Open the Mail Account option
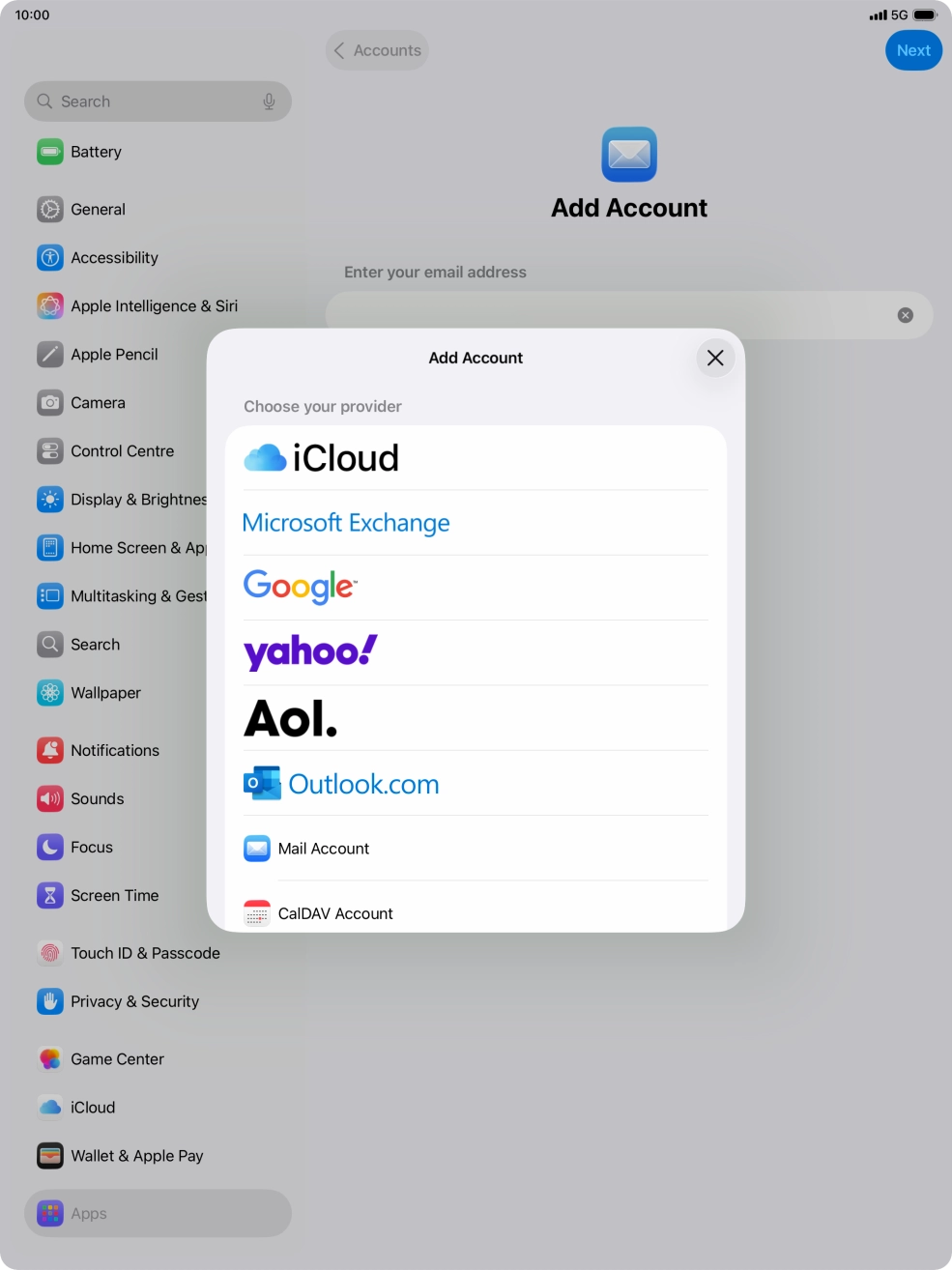952x1270 pixels. (x=475, y=849)
